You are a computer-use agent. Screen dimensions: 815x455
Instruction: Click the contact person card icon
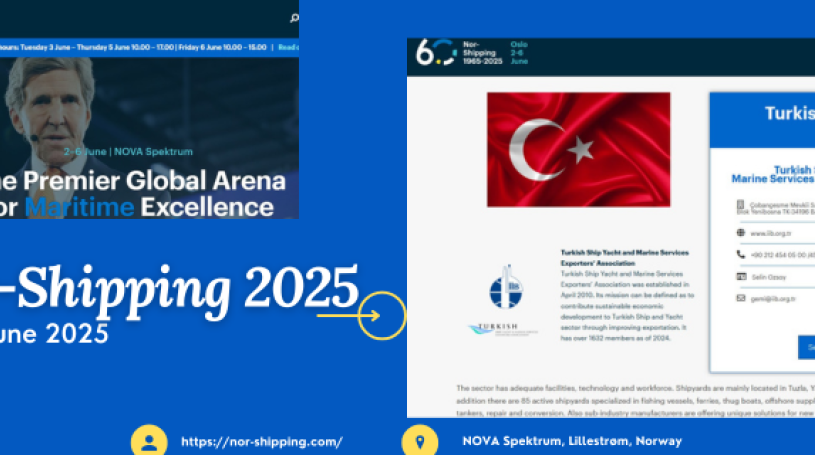click(741, 277)
